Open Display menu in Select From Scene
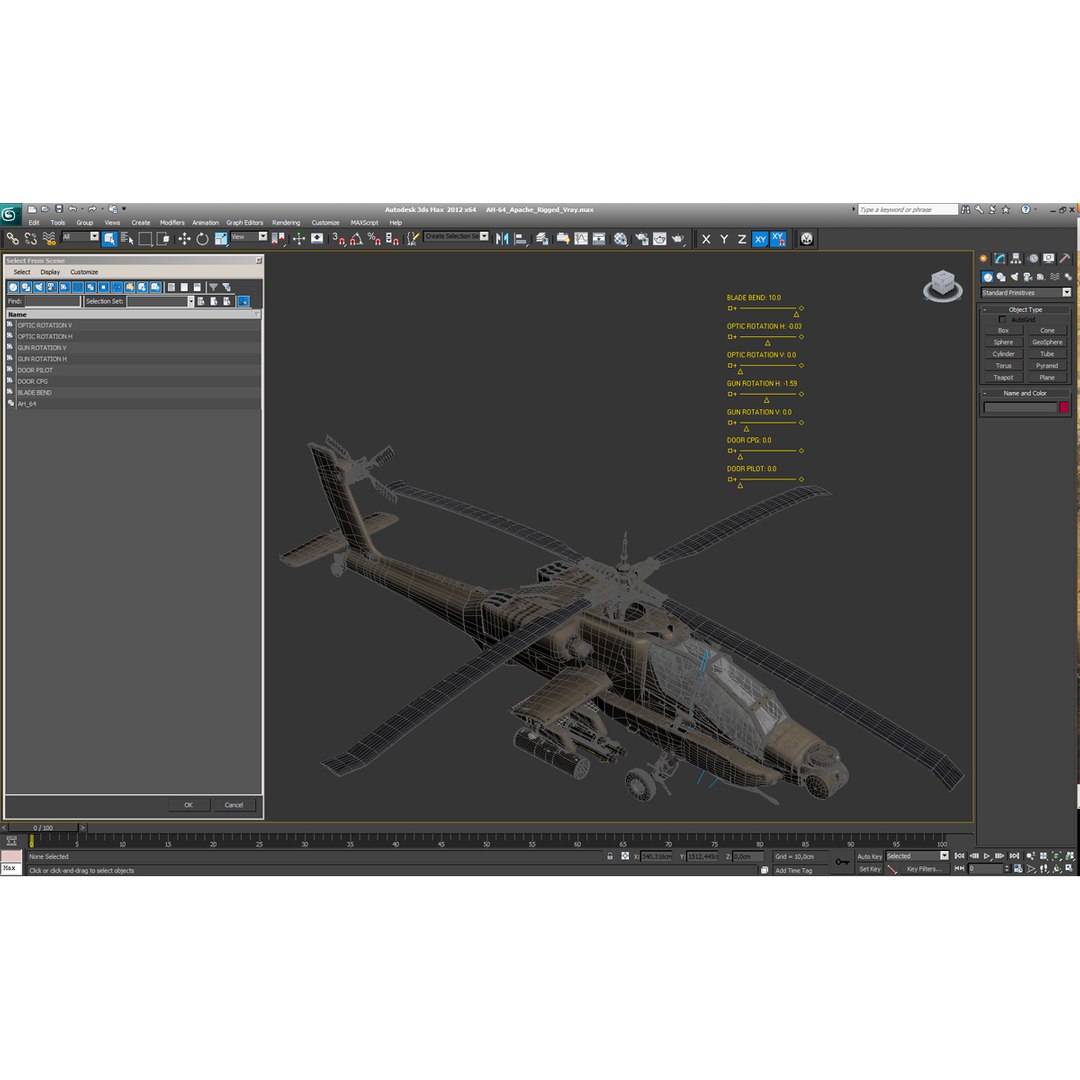The height and width of the screenshot is (1080, 1080). [50, 272]
